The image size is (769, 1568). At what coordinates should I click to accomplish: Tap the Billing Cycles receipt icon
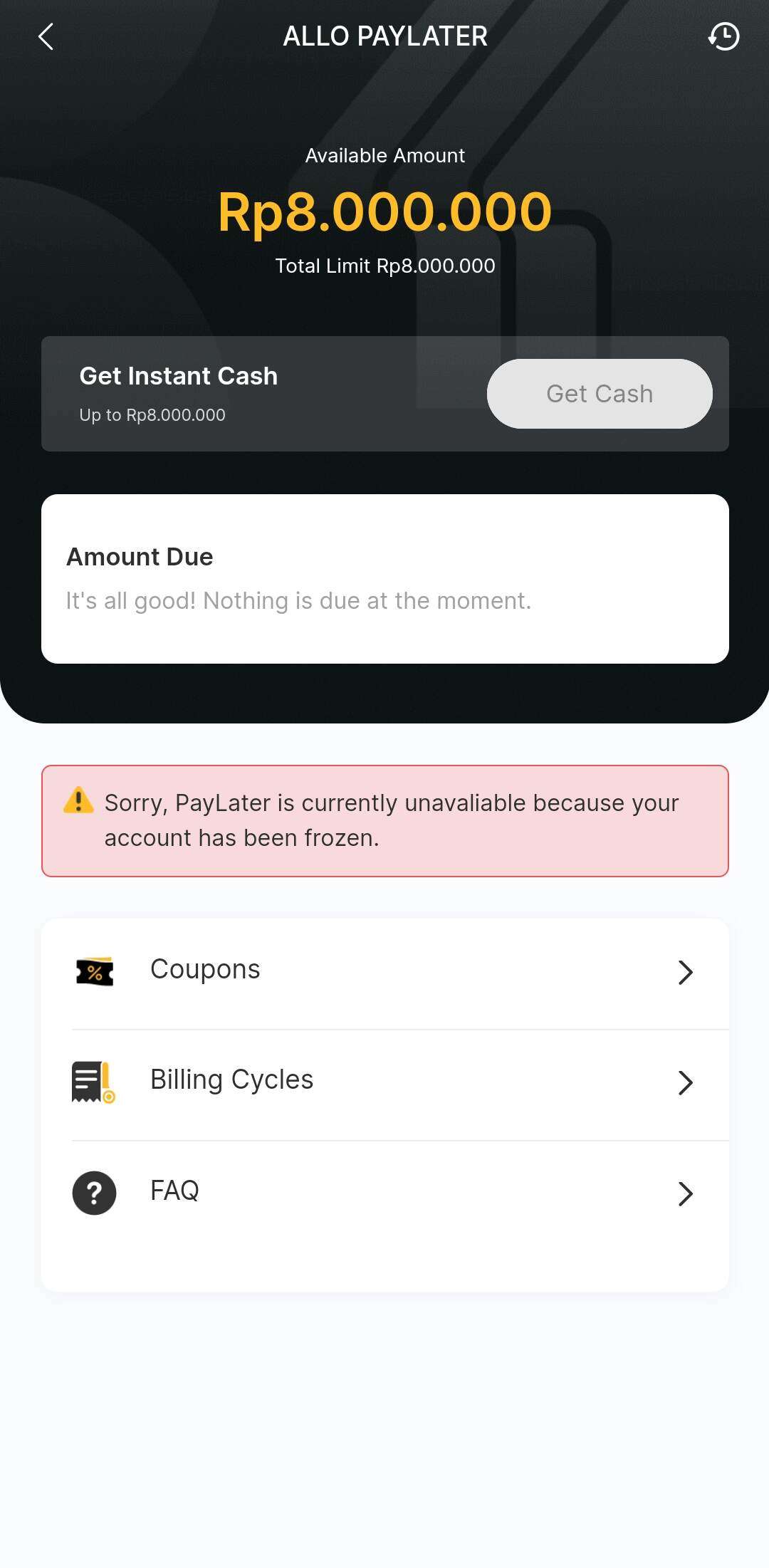(x=93, y=1082)
